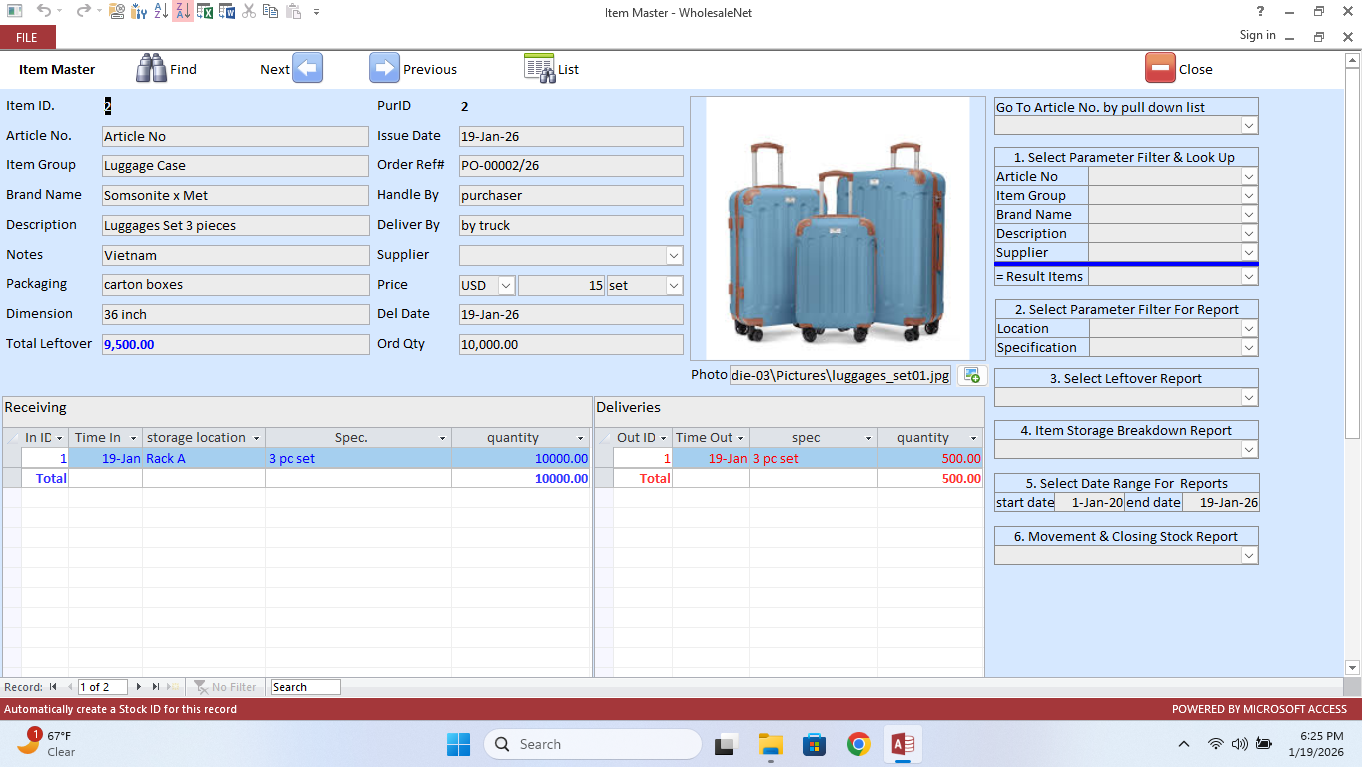Open the storage location column filter arrow
Viewport: 1362px width, 767px height.
pos(257,437)
